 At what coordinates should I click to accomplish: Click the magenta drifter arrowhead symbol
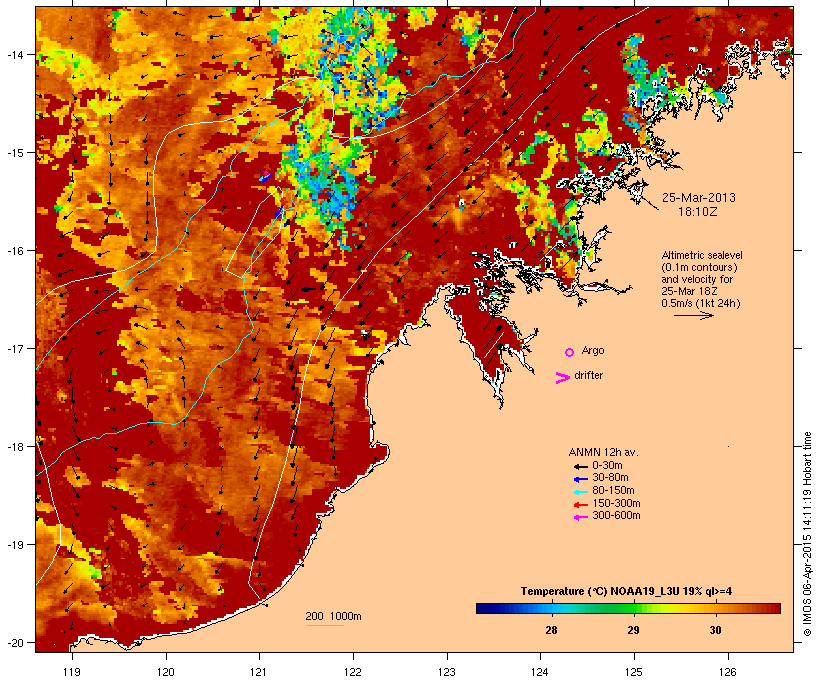point(562,378)
